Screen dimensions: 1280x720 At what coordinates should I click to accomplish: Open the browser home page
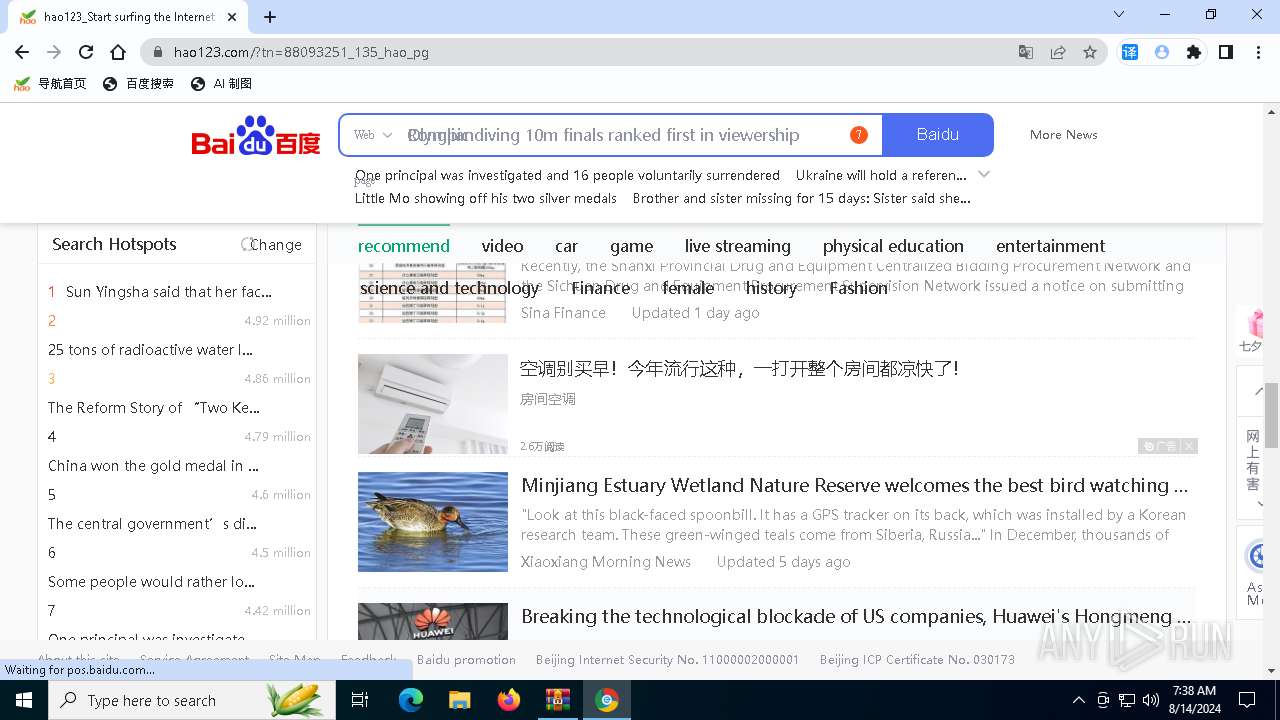click(x=118, y=52)
